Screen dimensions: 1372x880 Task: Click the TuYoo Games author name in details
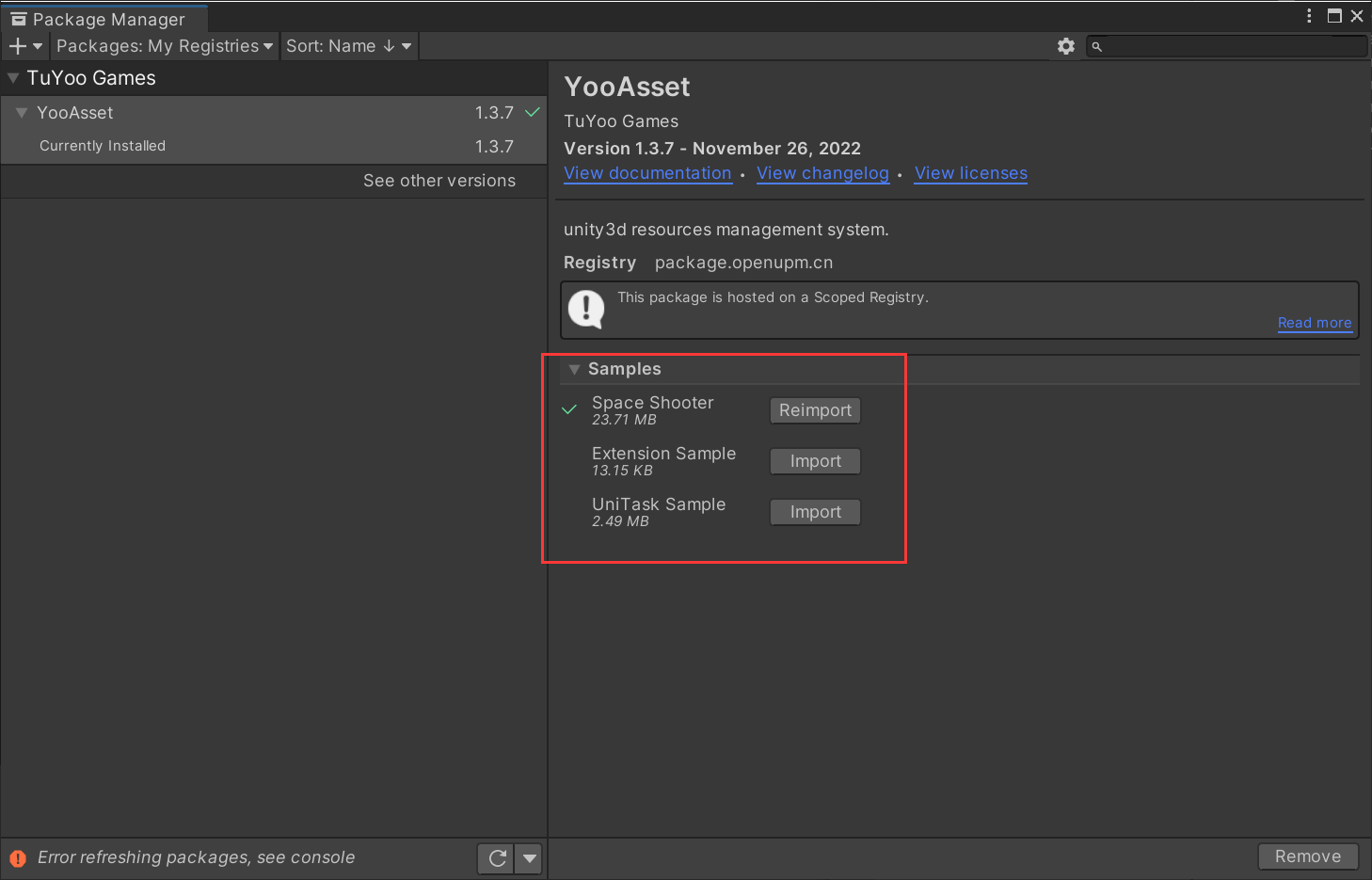click(621, 121)
